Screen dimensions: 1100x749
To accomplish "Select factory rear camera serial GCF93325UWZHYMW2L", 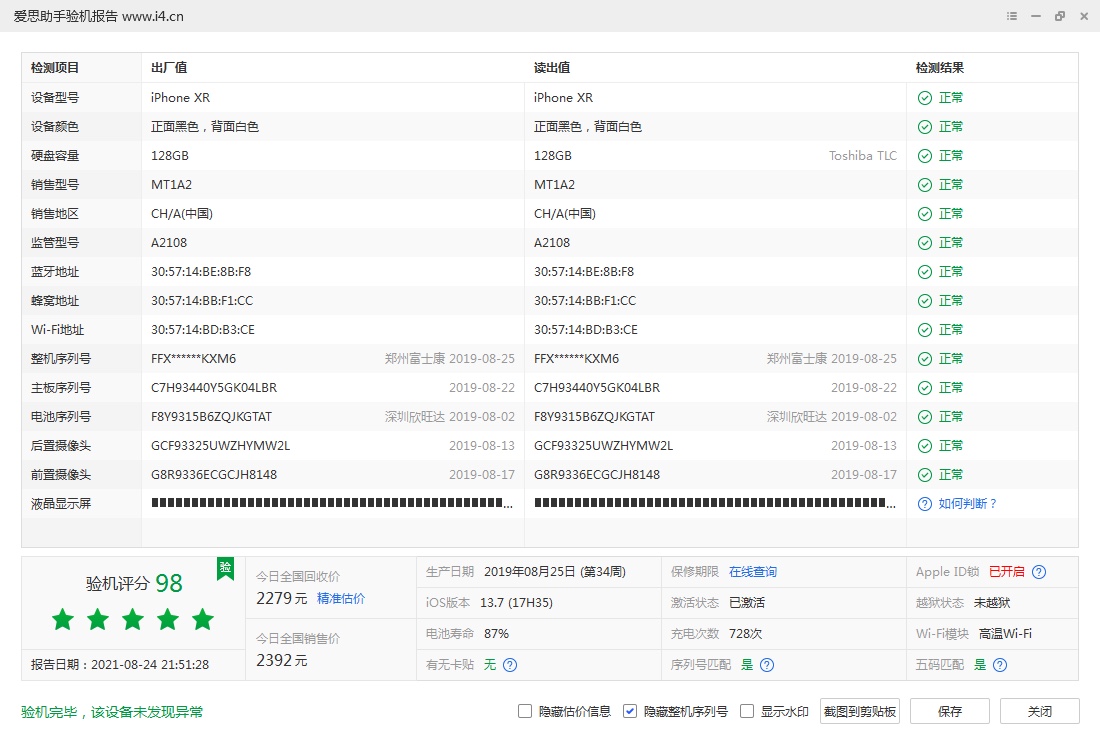I will pos(220,445).
